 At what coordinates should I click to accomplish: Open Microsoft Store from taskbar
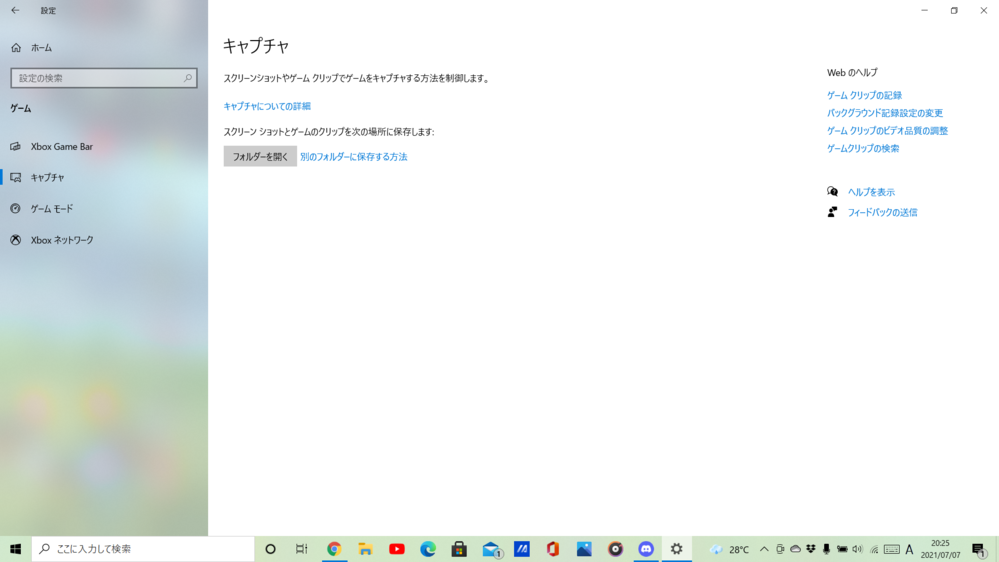click(459, 549)
